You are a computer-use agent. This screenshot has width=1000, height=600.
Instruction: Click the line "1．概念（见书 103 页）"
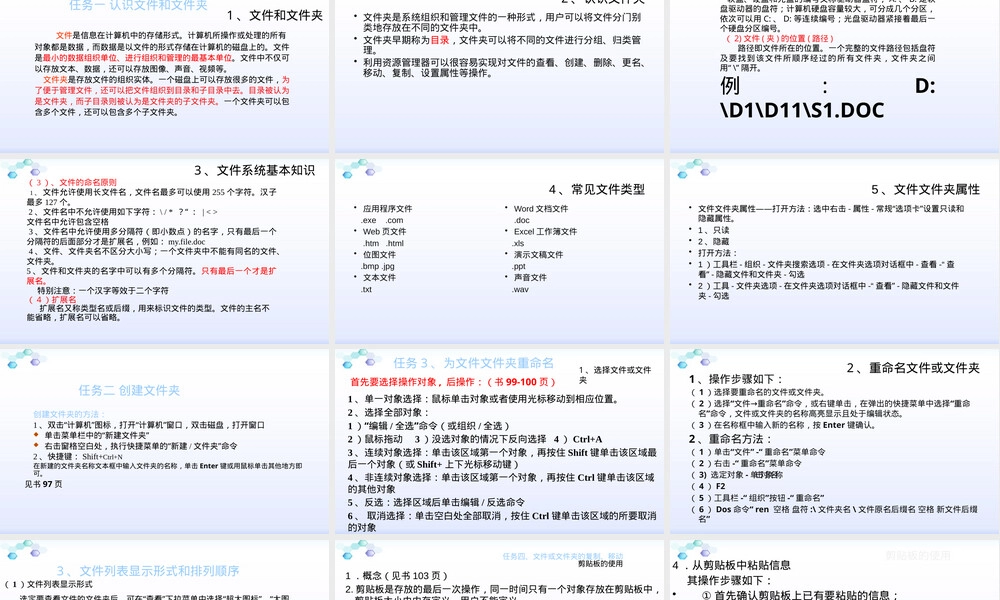[x=397, y=575]
